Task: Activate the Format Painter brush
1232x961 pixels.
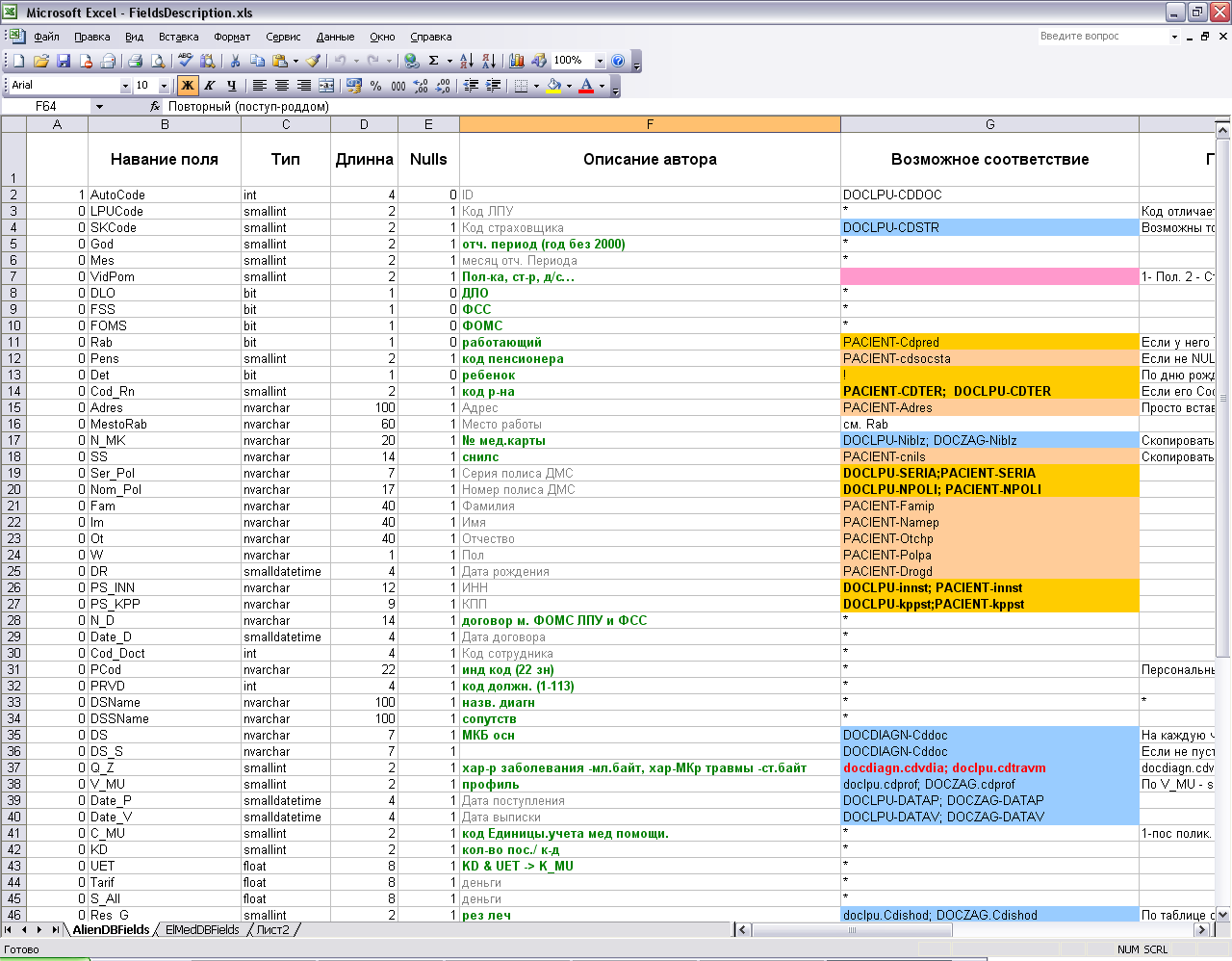Action: 314,61
